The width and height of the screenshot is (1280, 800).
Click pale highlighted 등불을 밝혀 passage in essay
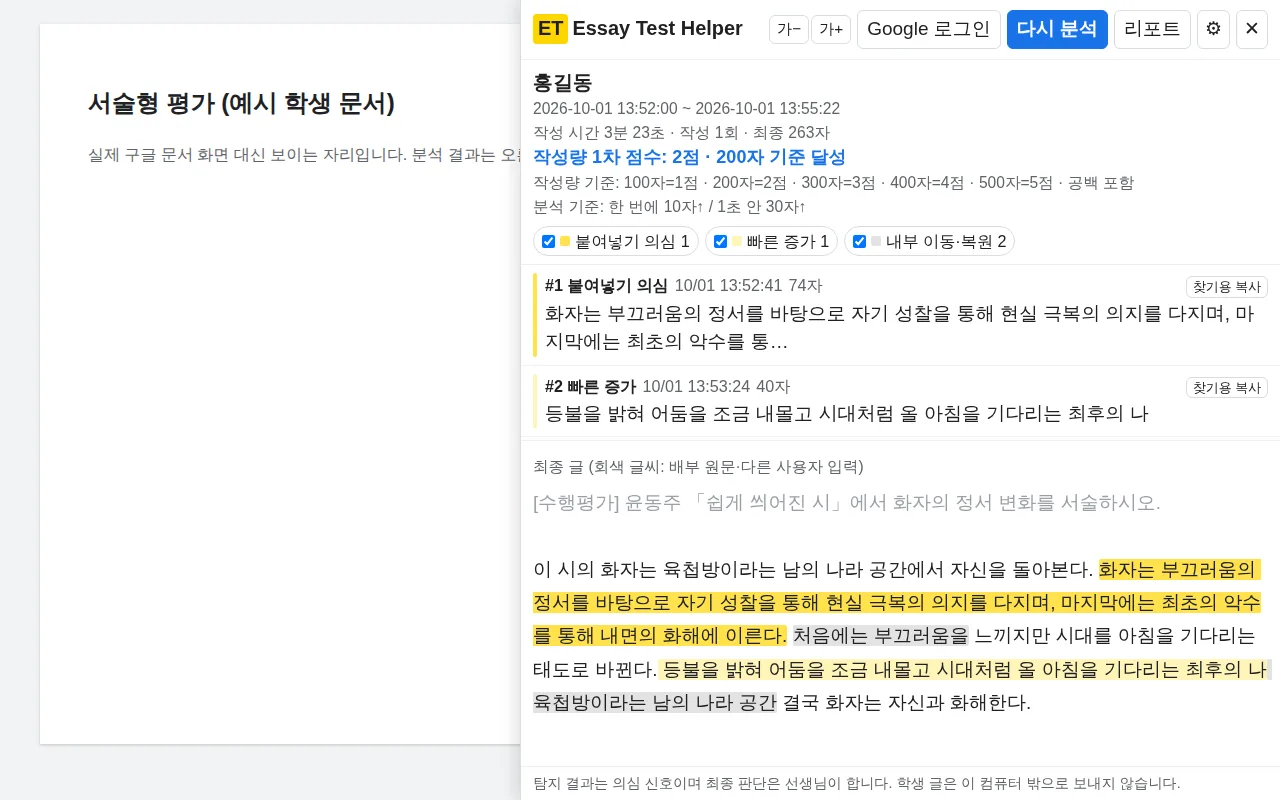click(x=965, y=669)
